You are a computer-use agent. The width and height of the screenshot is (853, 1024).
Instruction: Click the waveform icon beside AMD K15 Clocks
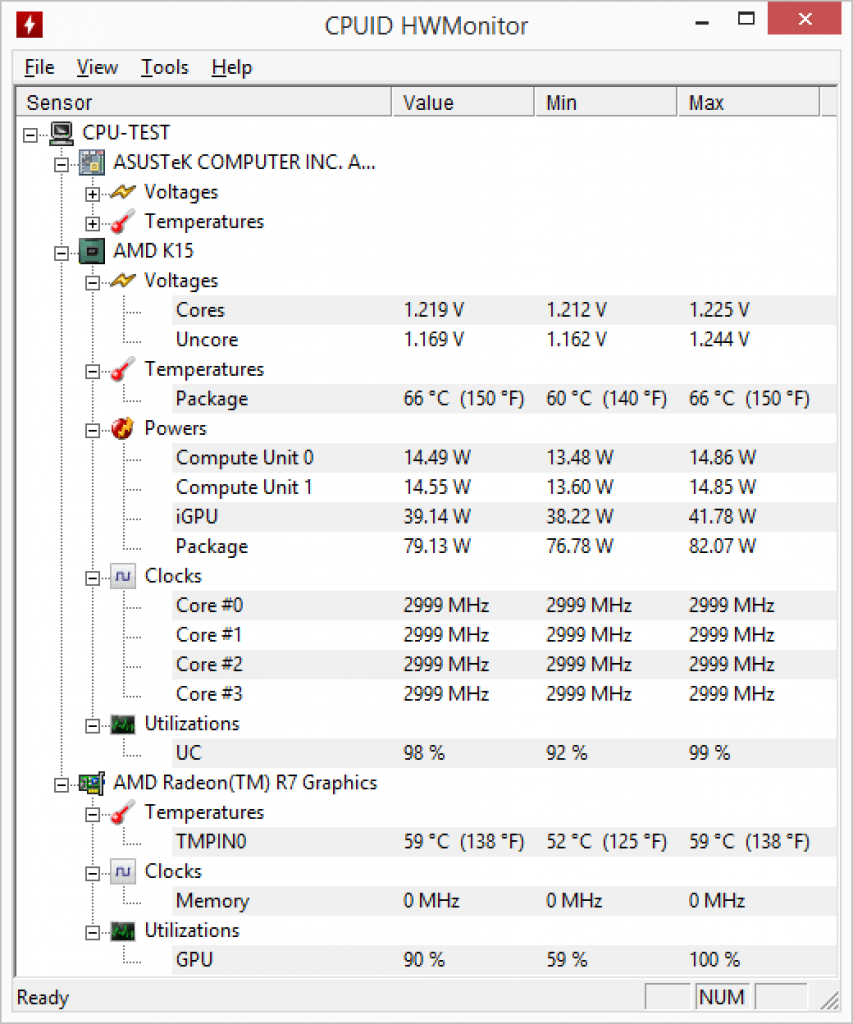coord(123,577)
